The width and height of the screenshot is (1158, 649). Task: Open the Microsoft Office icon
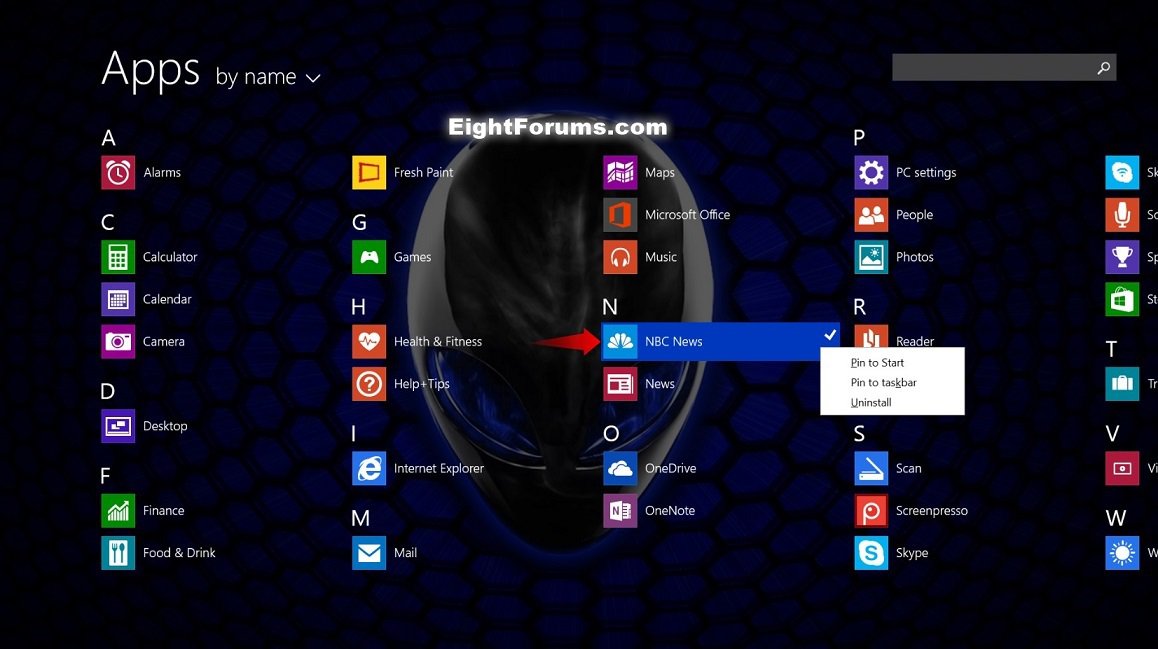[x=620, y=215]
